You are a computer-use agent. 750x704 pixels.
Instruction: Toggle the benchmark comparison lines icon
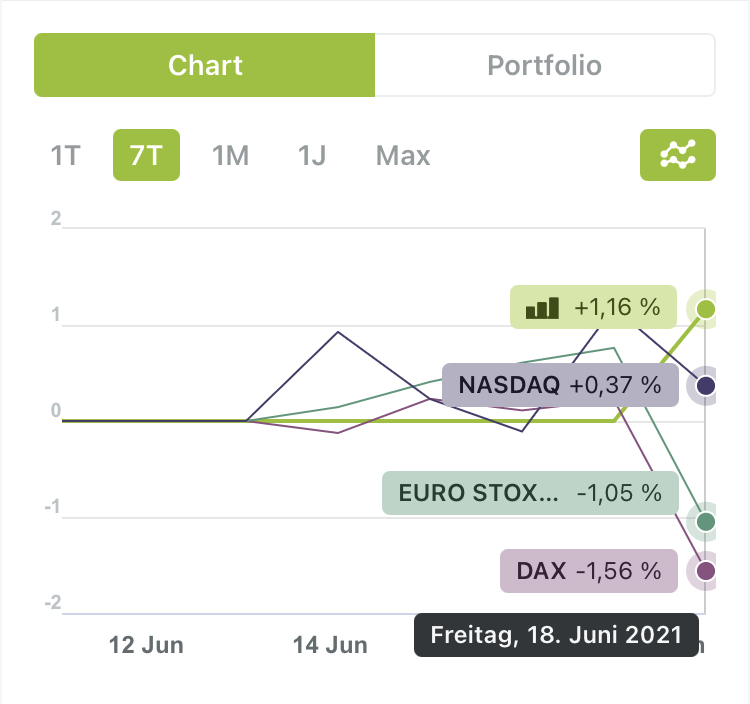coord(677,155)
